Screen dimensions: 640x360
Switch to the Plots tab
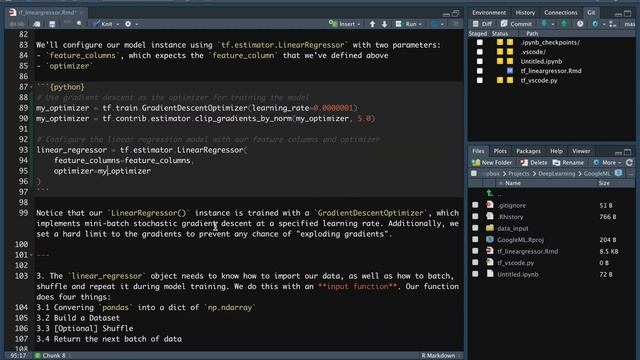pos(500,151)
